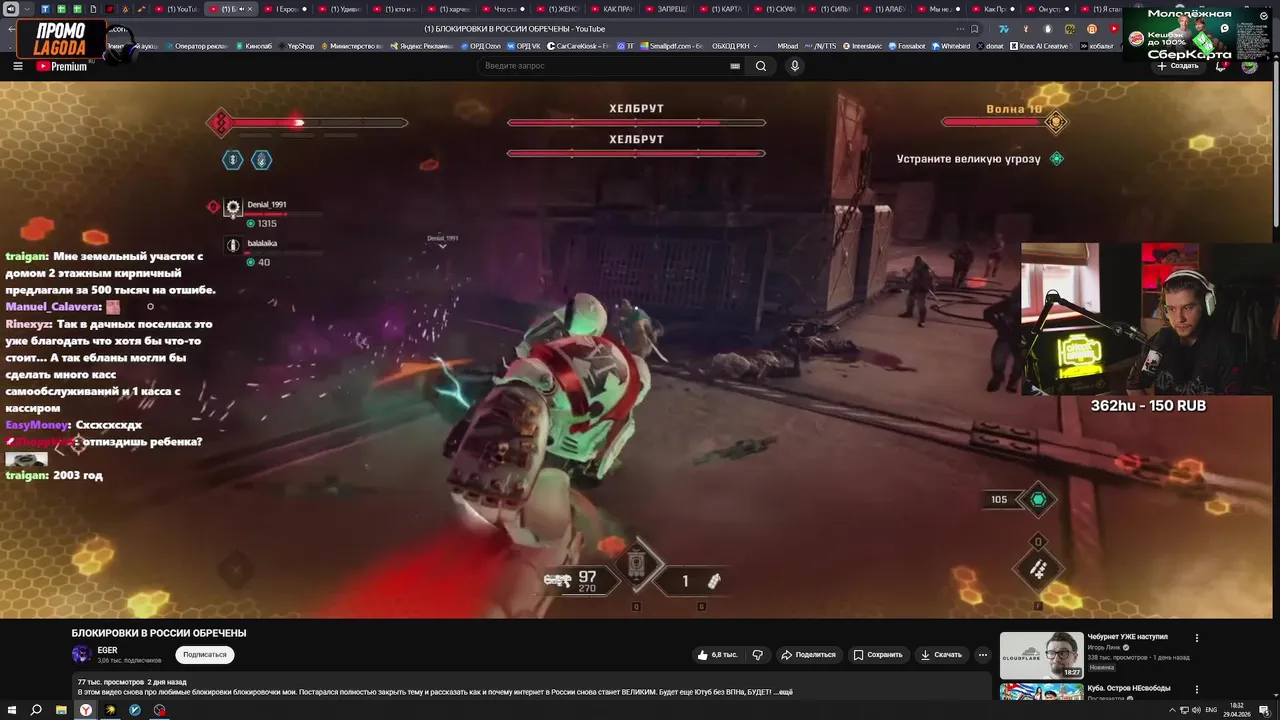Open the ОРД Ozon bookmark
This screenshot has height=720, width=1280.
click(x=481, y=46)
